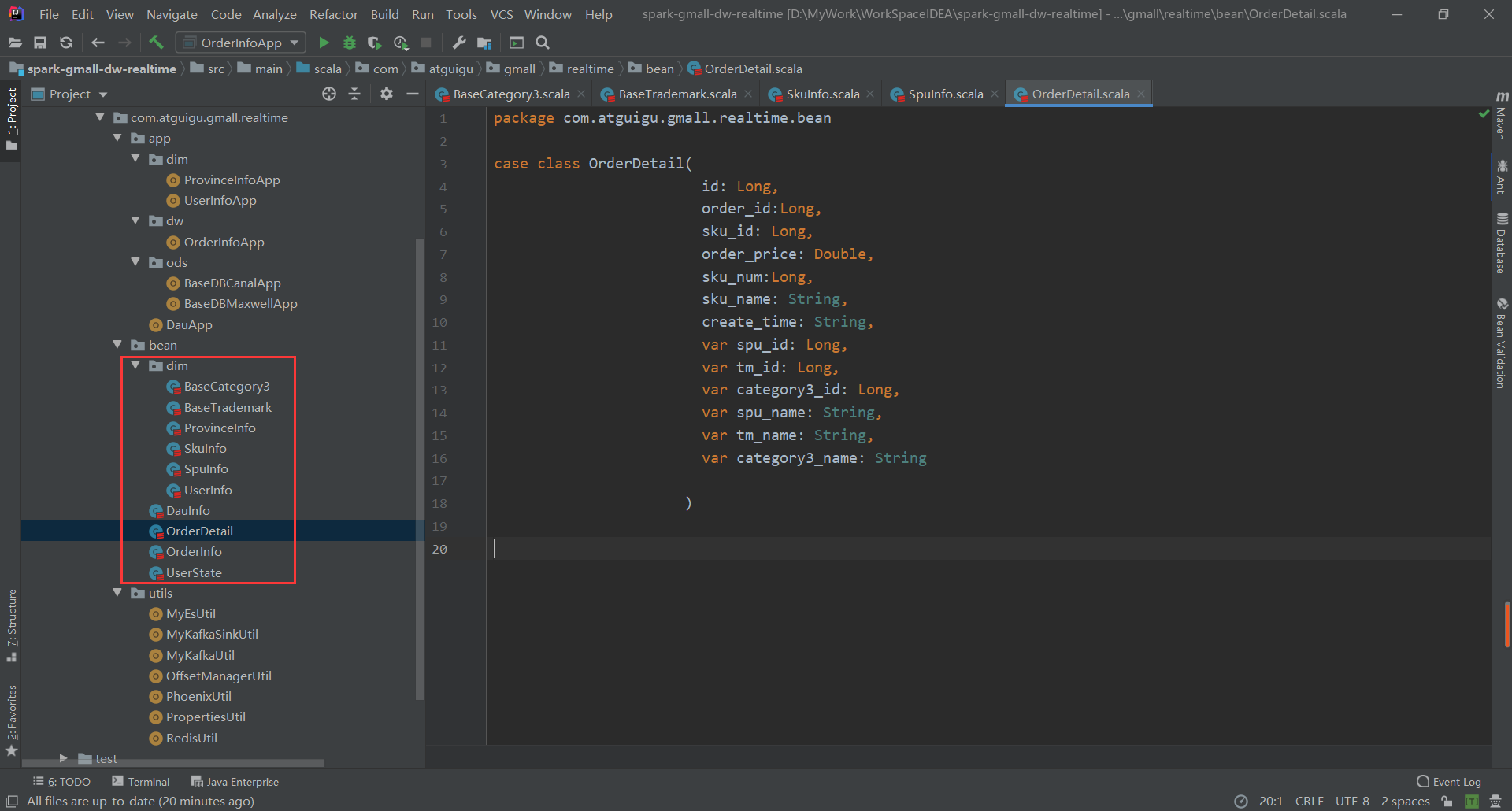Click the profiler icon with the attach option

401,43
